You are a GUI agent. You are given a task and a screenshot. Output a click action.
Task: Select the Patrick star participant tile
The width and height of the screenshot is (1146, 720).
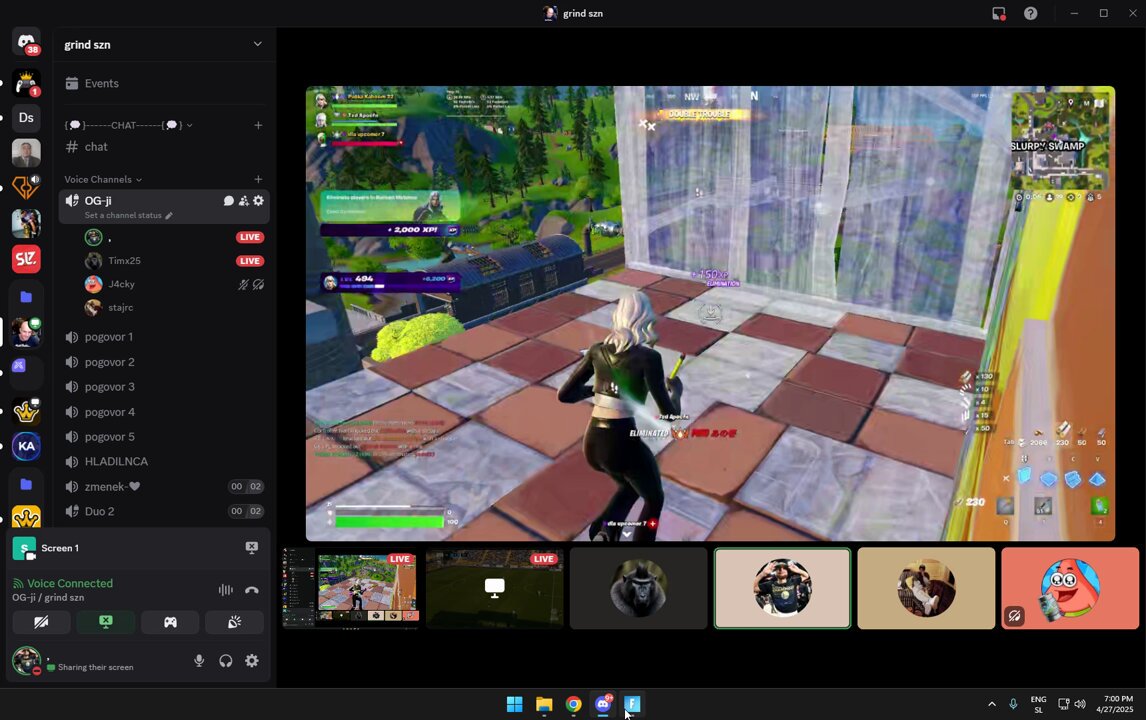(x=1070, y=588)
